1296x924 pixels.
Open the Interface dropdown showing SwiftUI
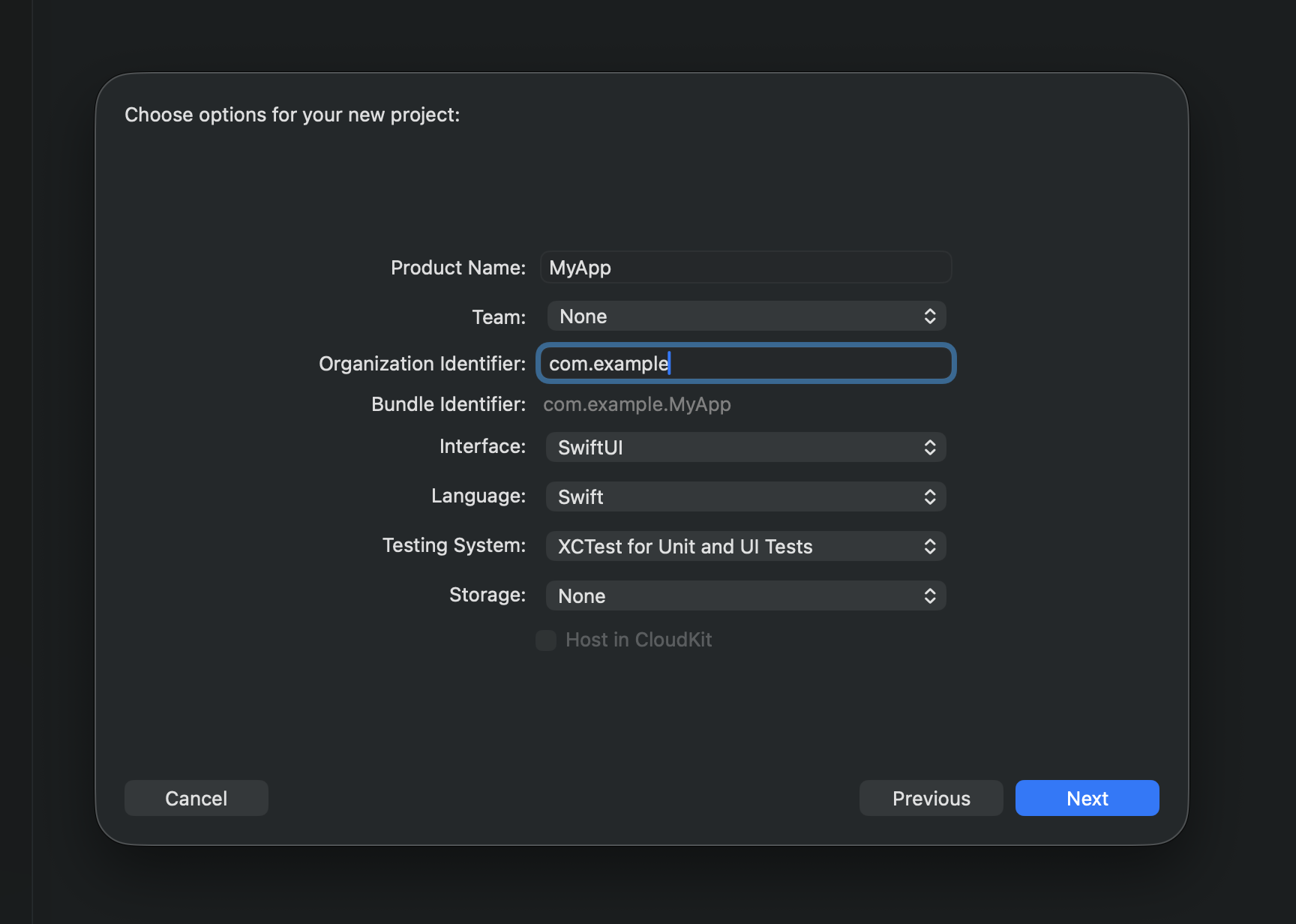745,448
